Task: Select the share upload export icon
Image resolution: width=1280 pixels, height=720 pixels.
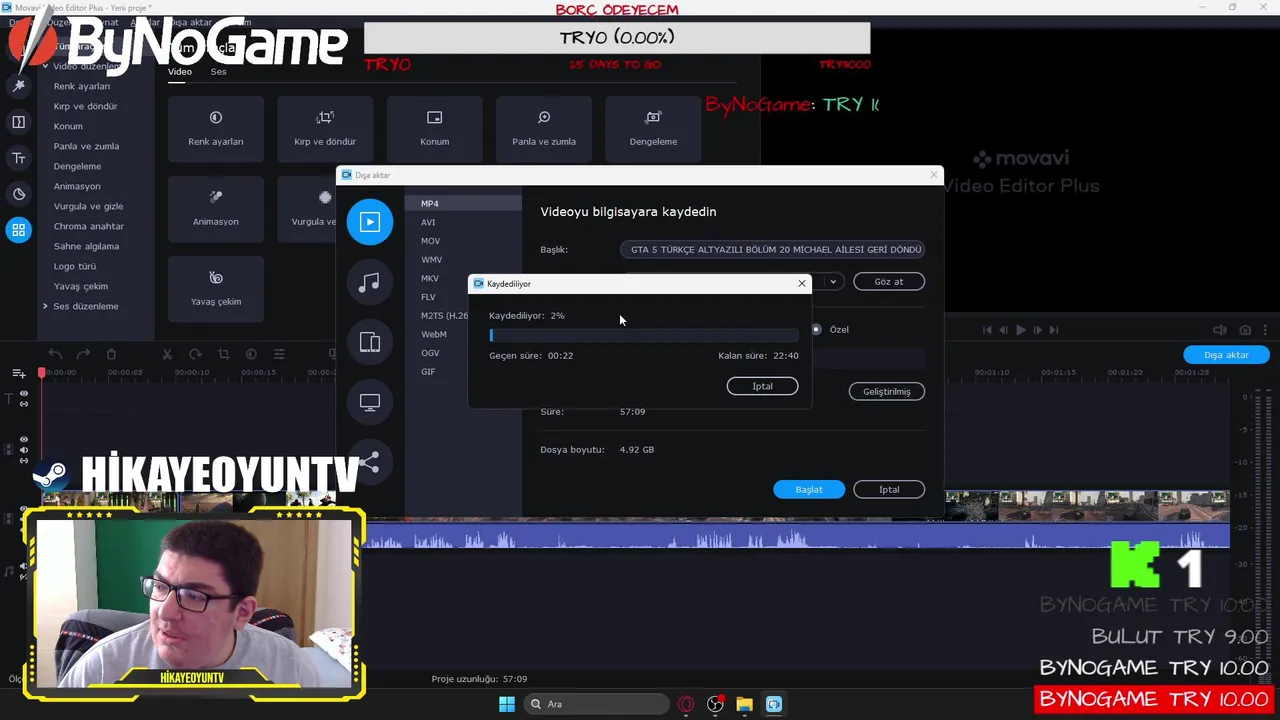Action: (370, 462)
